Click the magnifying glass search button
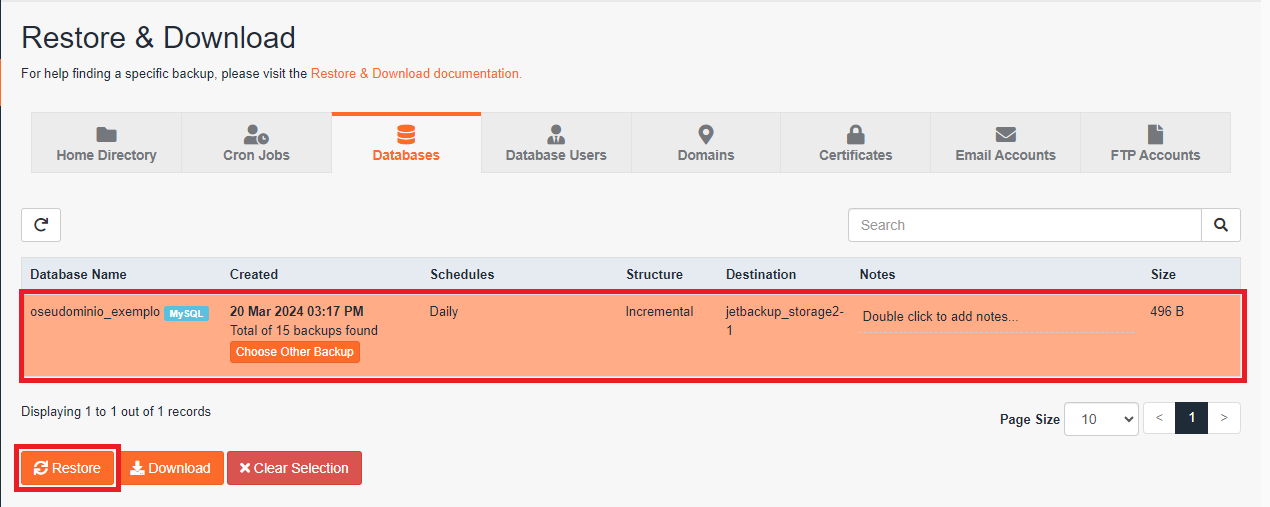The width and height of the screenshot is (1270, 507). (1220, 225)
